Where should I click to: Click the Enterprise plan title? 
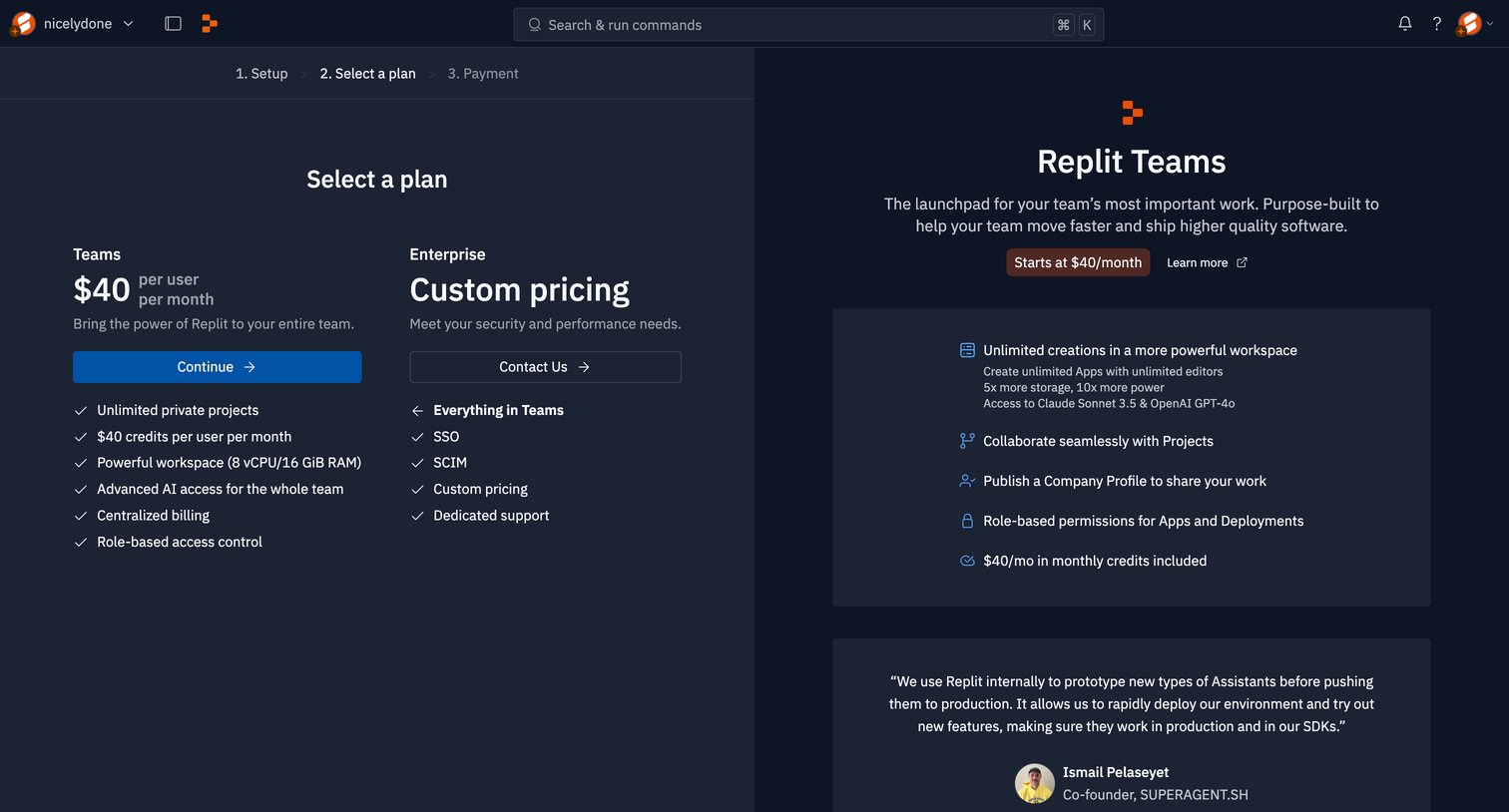coord(447,254)
